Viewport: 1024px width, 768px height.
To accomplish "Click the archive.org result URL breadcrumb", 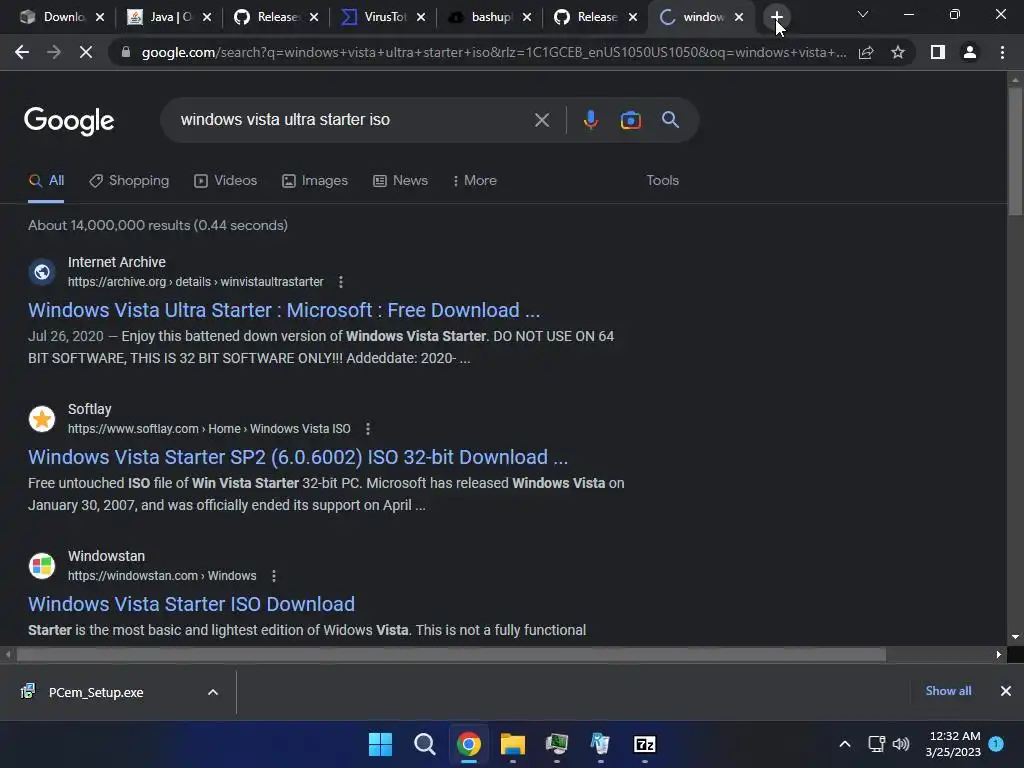I will pos(195,282).
